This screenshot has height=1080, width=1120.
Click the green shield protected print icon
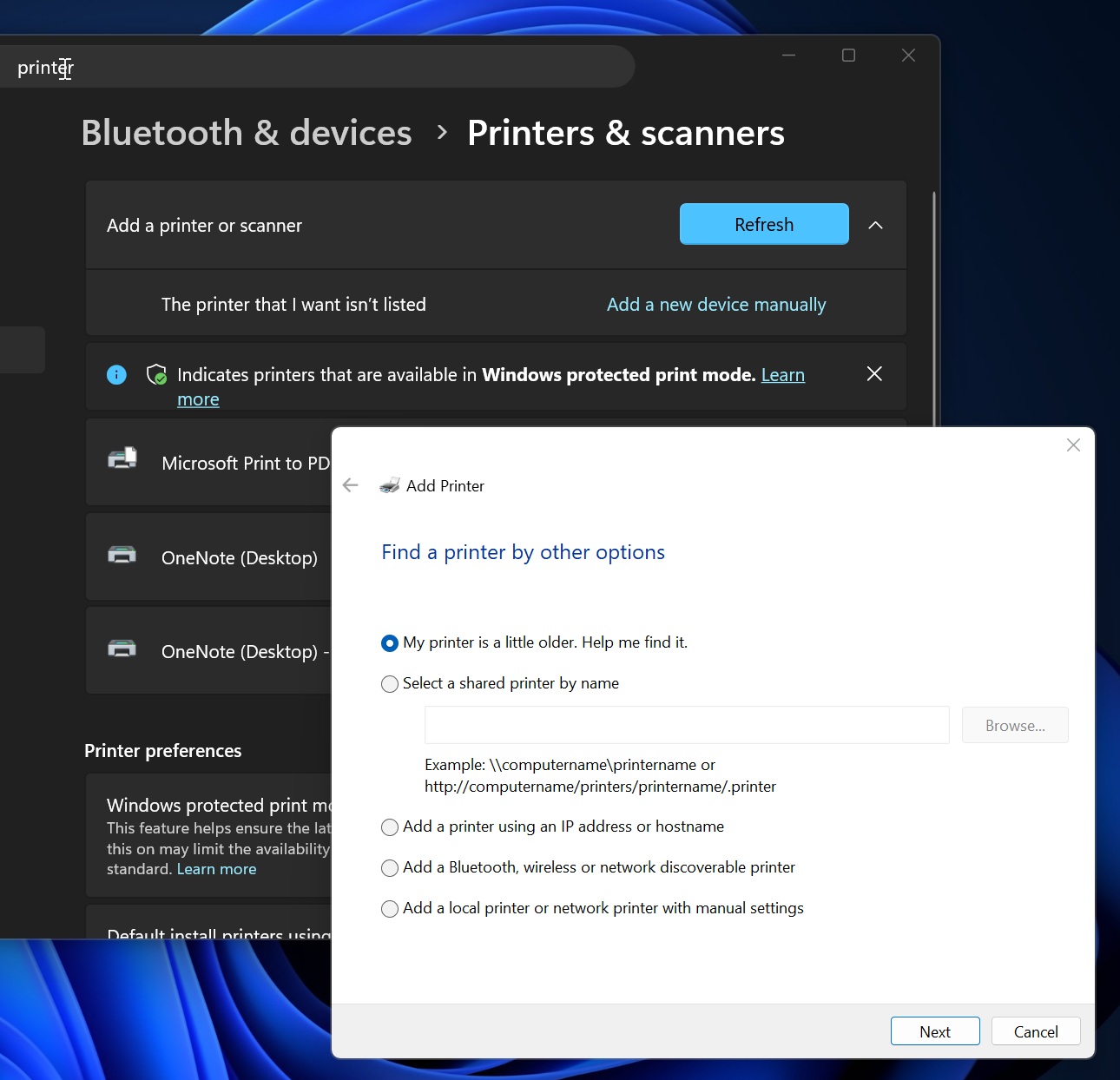pyautogui.click(x=157, y=374)
